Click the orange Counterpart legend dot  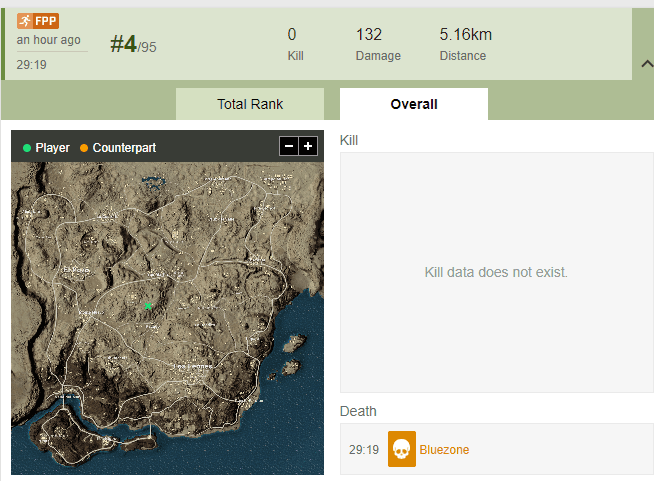click(84, 148)
